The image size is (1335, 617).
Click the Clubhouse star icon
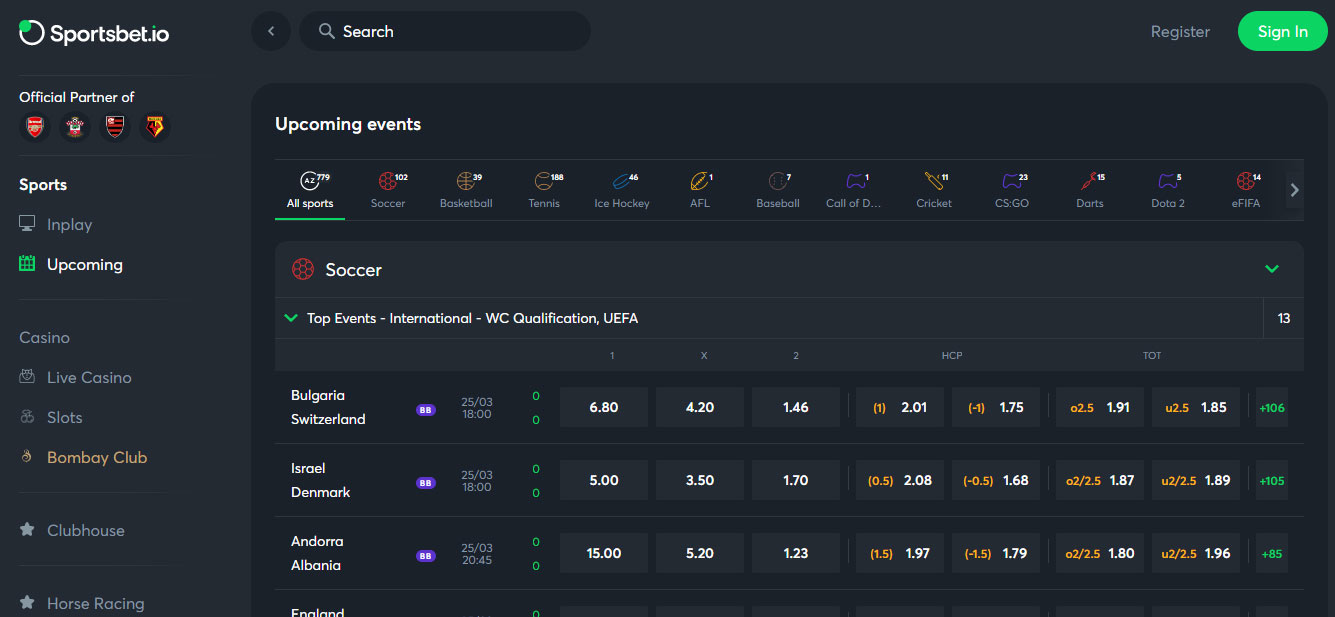[x=28, y=530]
